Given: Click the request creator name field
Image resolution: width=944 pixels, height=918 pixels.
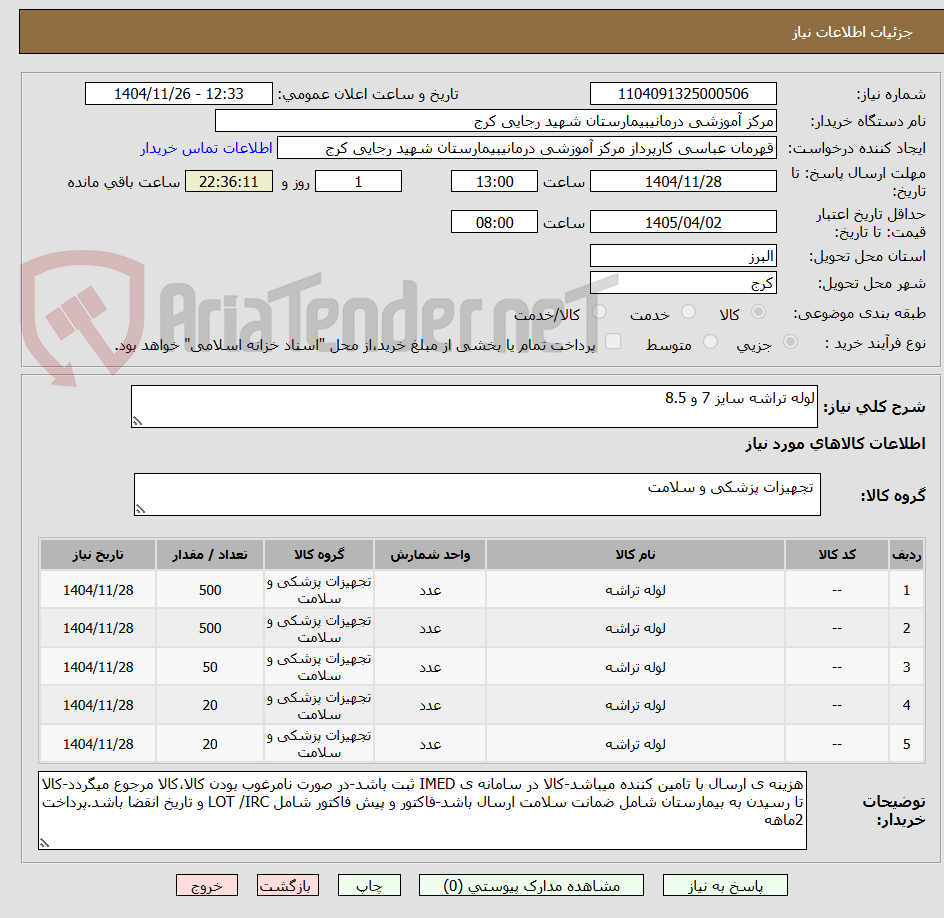Looking at the screenshot, I should click(x=527, y=148).
